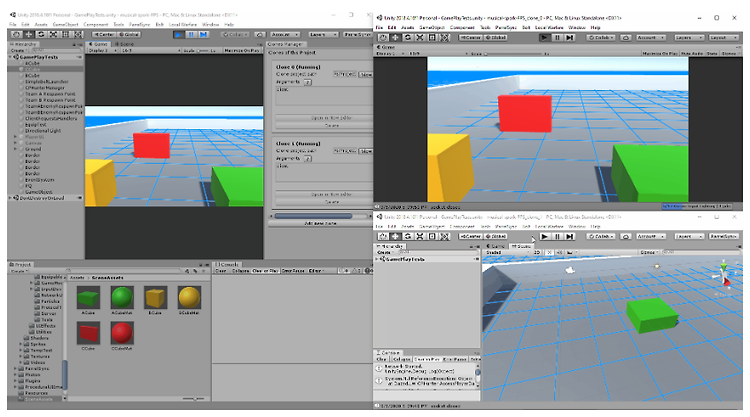This screenshot has height=417, width=750.
Task: Click Step button in clone_1 window
Action: [x=569, y=236]
